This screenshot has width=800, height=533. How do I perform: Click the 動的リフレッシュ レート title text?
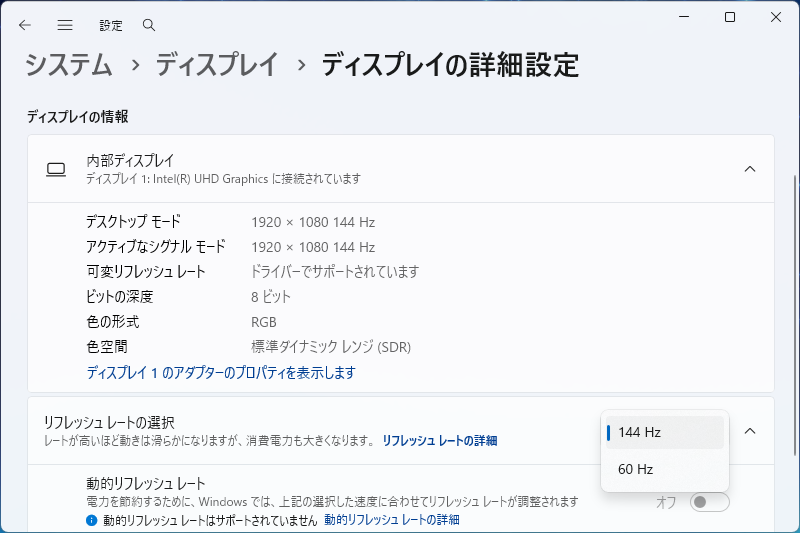(x=146, y=484)
